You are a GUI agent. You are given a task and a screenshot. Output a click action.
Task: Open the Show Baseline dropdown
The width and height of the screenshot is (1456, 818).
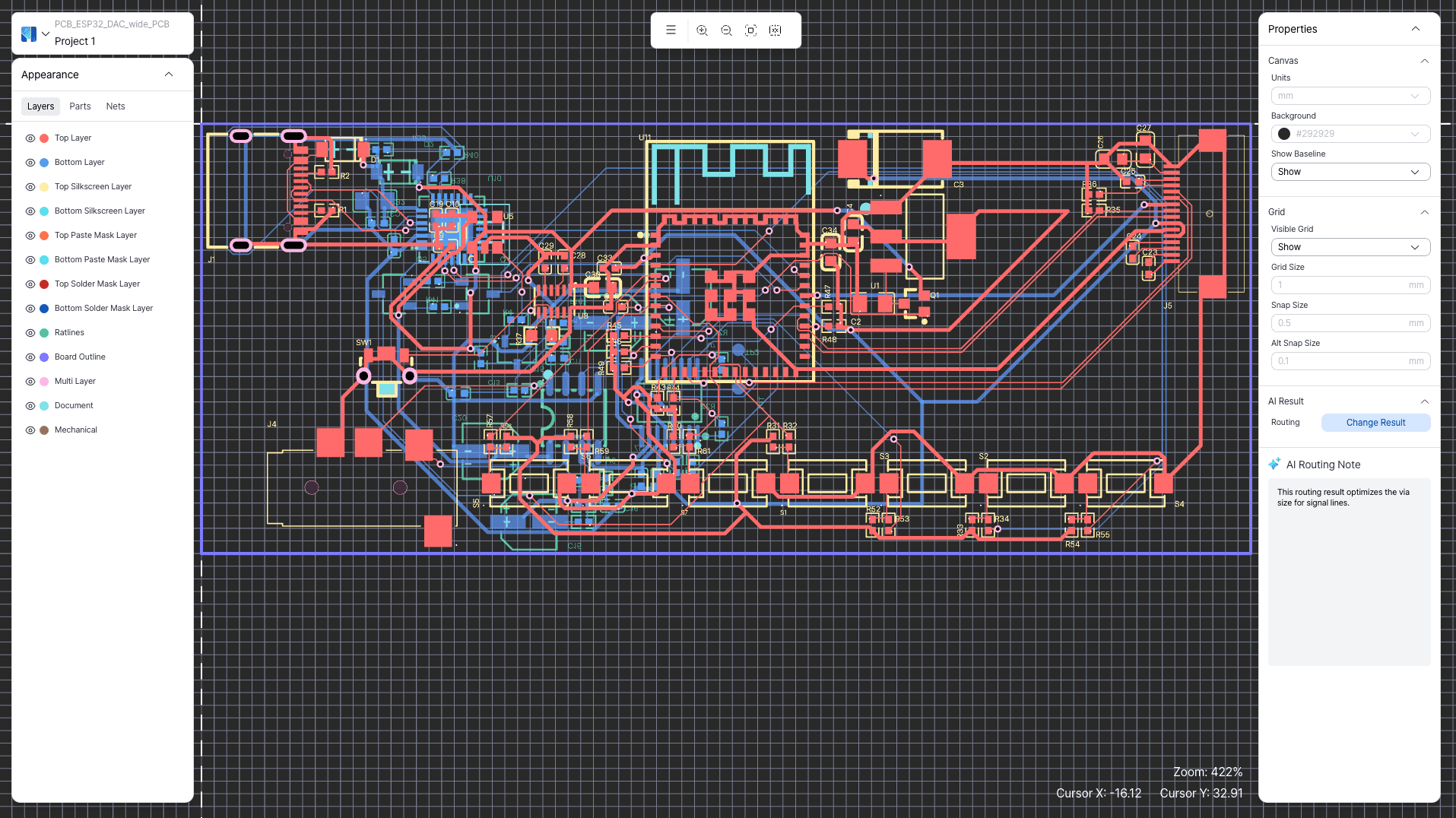coord(1350,172)
